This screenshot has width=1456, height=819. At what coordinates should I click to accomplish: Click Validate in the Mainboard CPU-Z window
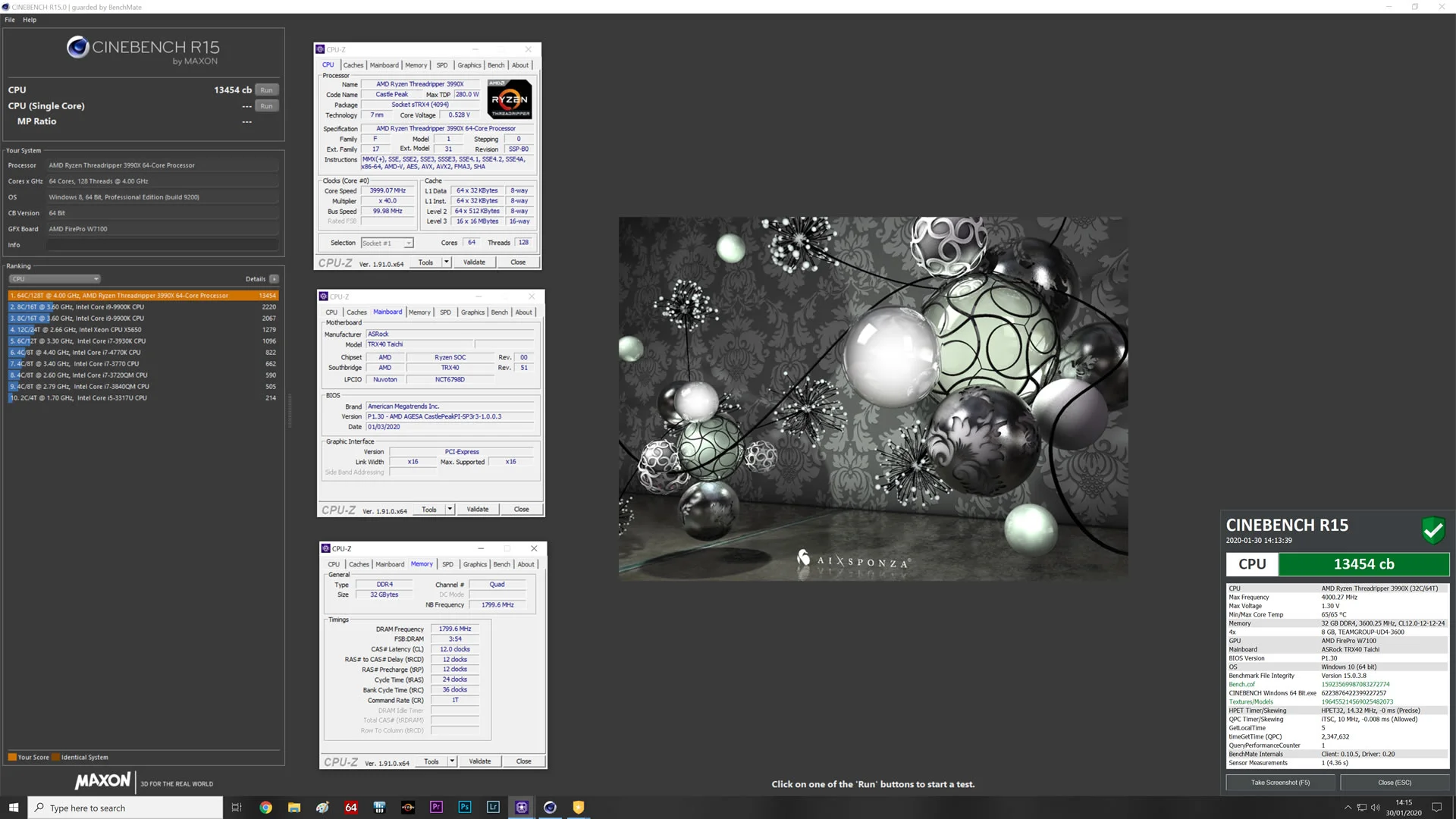(x=477, y=510)
